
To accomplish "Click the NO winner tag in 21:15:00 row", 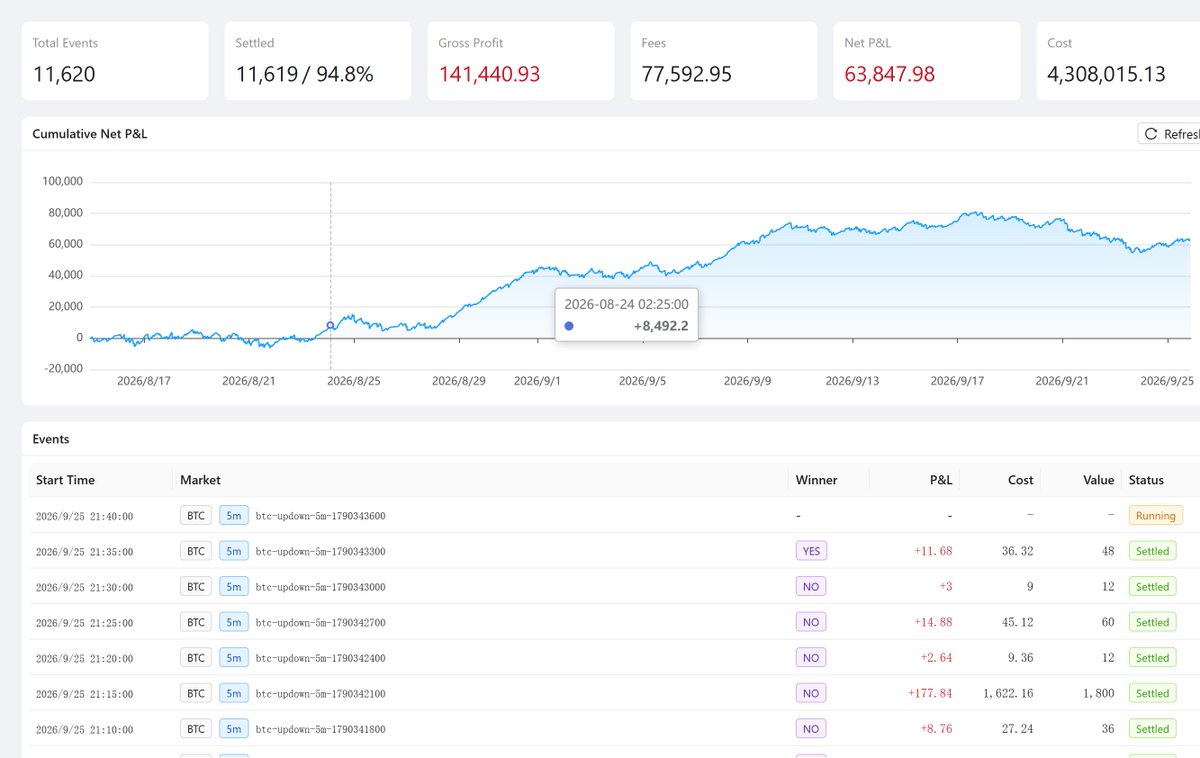I will click(811, 693).
